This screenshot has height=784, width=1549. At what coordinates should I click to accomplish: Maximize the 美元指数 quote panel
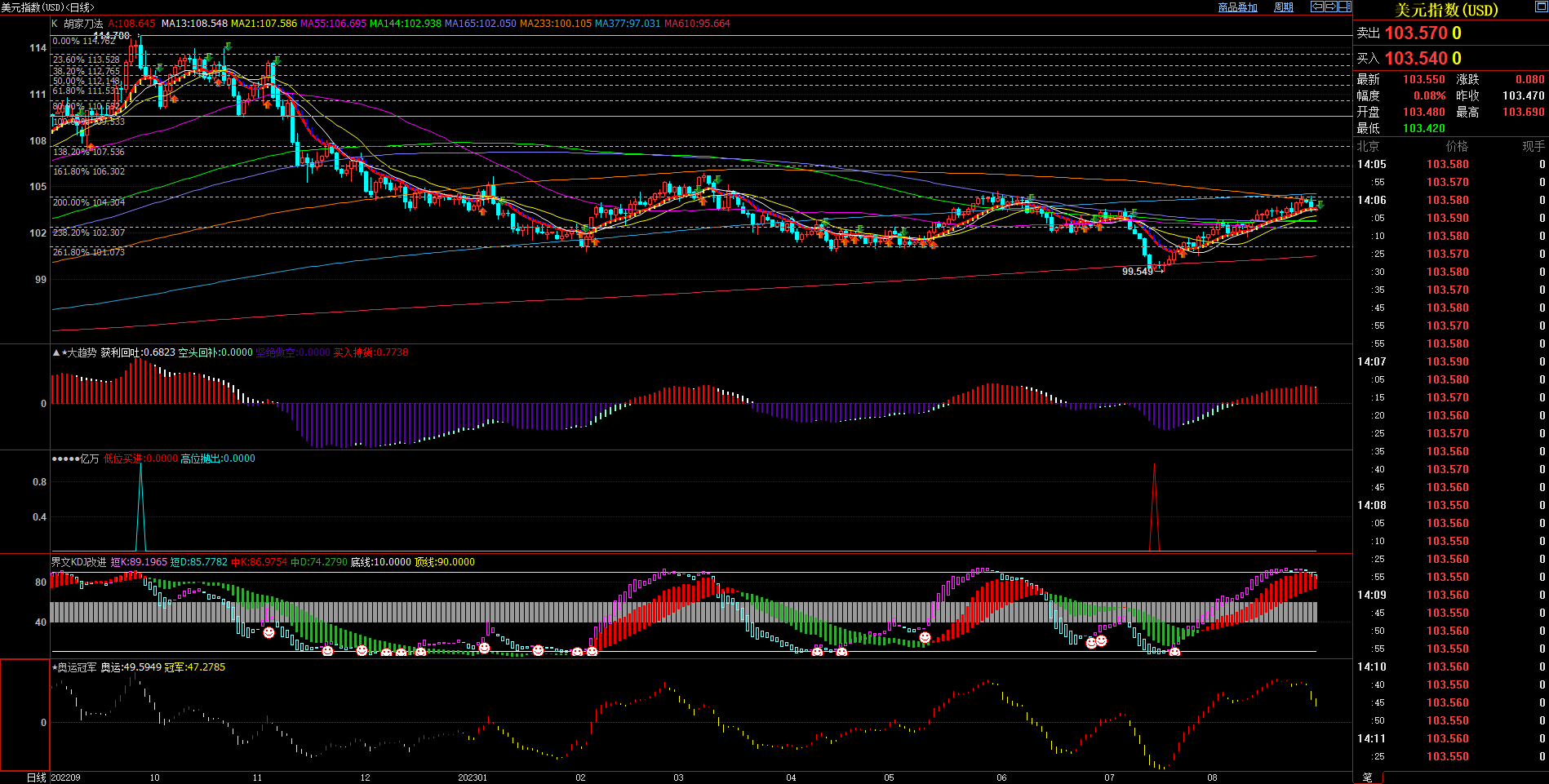coord(1540,8)
